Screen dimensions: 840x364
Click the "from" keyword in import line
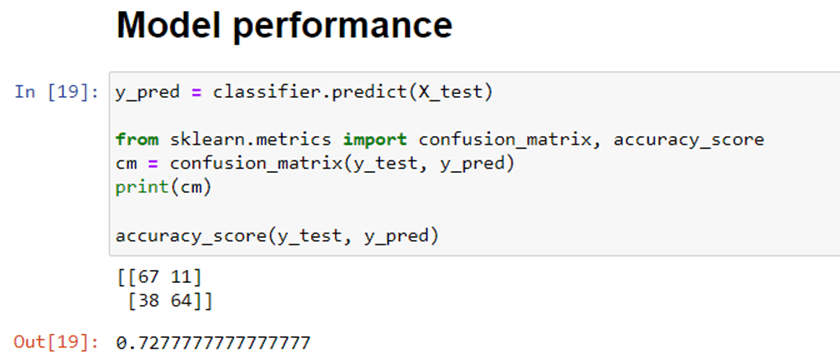point(137,140)
